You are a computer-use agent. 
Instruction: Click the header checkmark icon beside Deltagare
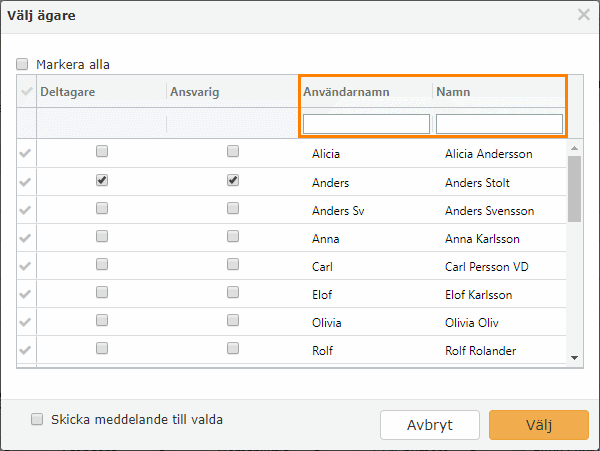tap(27, 91)
